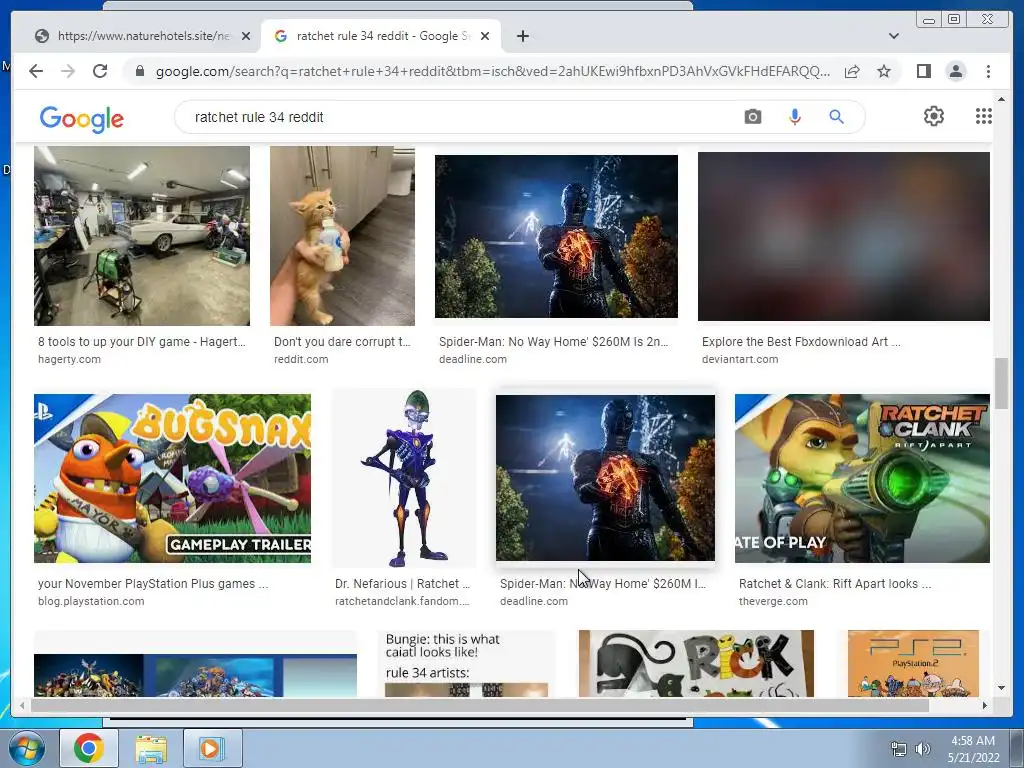
Task: Open 'Ratchet & Clank: Rift Apart looks' link
Action: coord(835,584)
